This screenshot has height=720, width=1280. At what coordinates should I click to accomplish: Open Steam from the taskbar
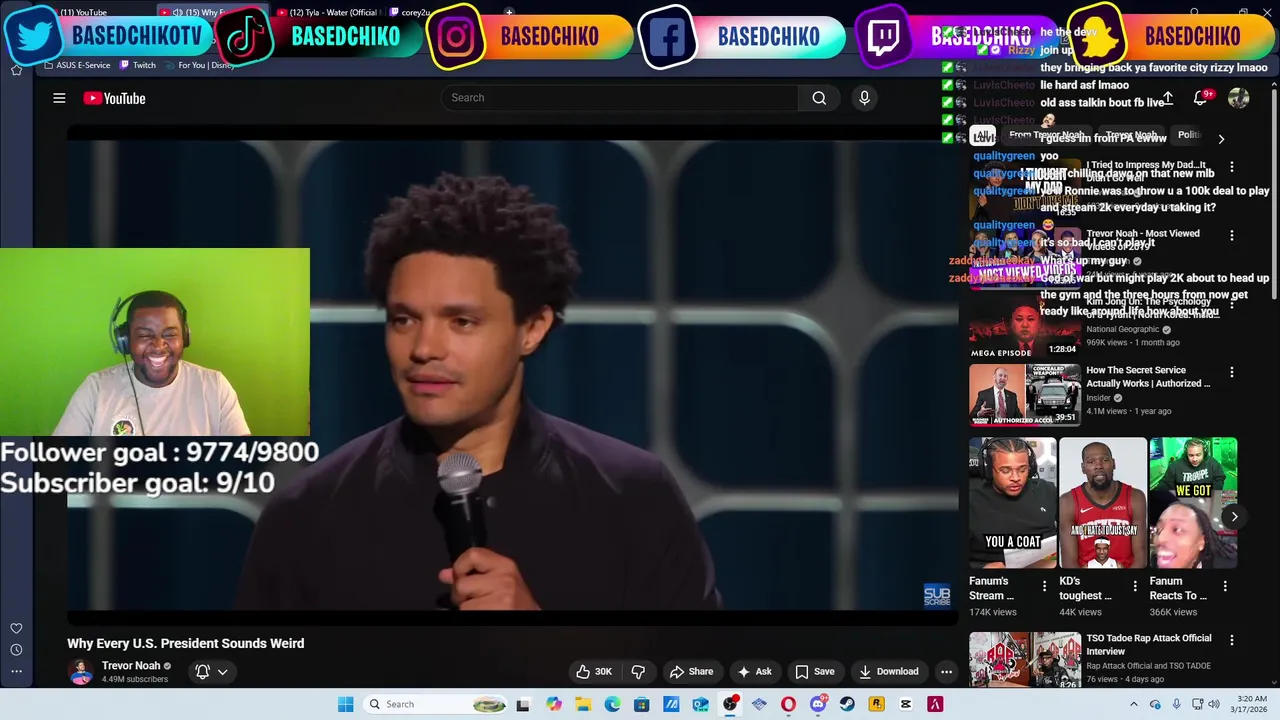tap(847, 704)
